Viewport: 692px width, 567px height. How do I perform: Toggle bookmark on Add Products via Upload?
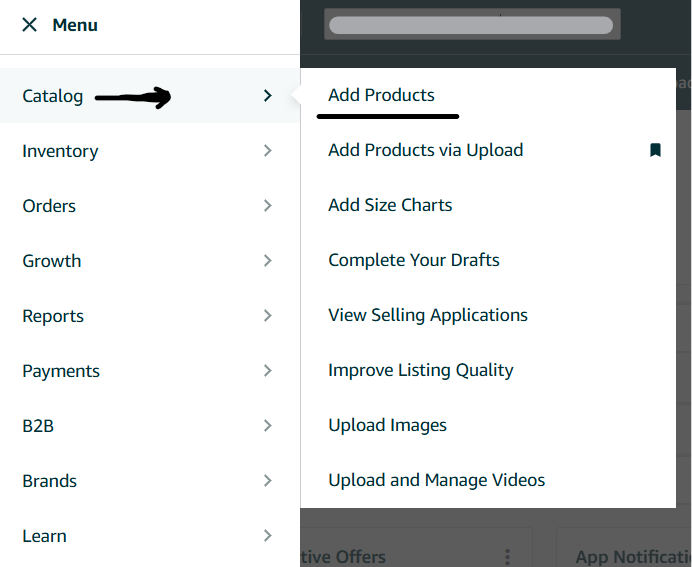(x=655, y=150)
